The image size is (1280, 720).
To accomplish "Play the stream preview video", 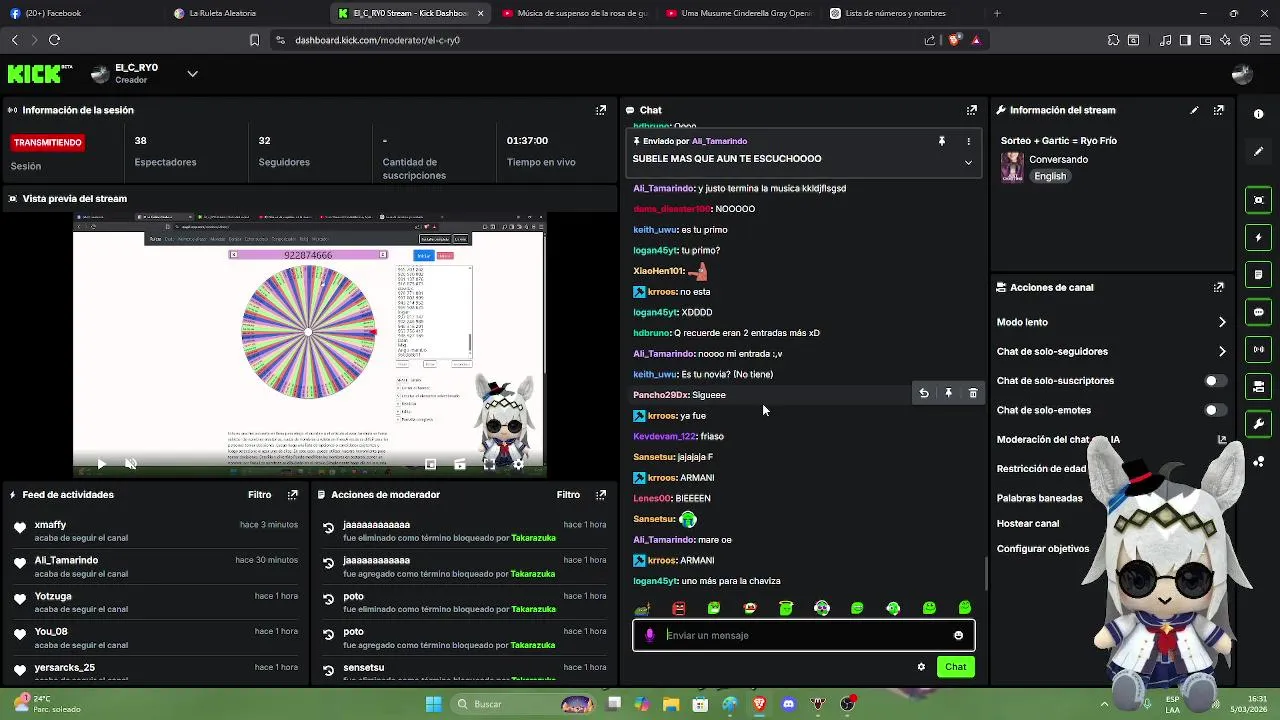I will [x=101, y=464].
